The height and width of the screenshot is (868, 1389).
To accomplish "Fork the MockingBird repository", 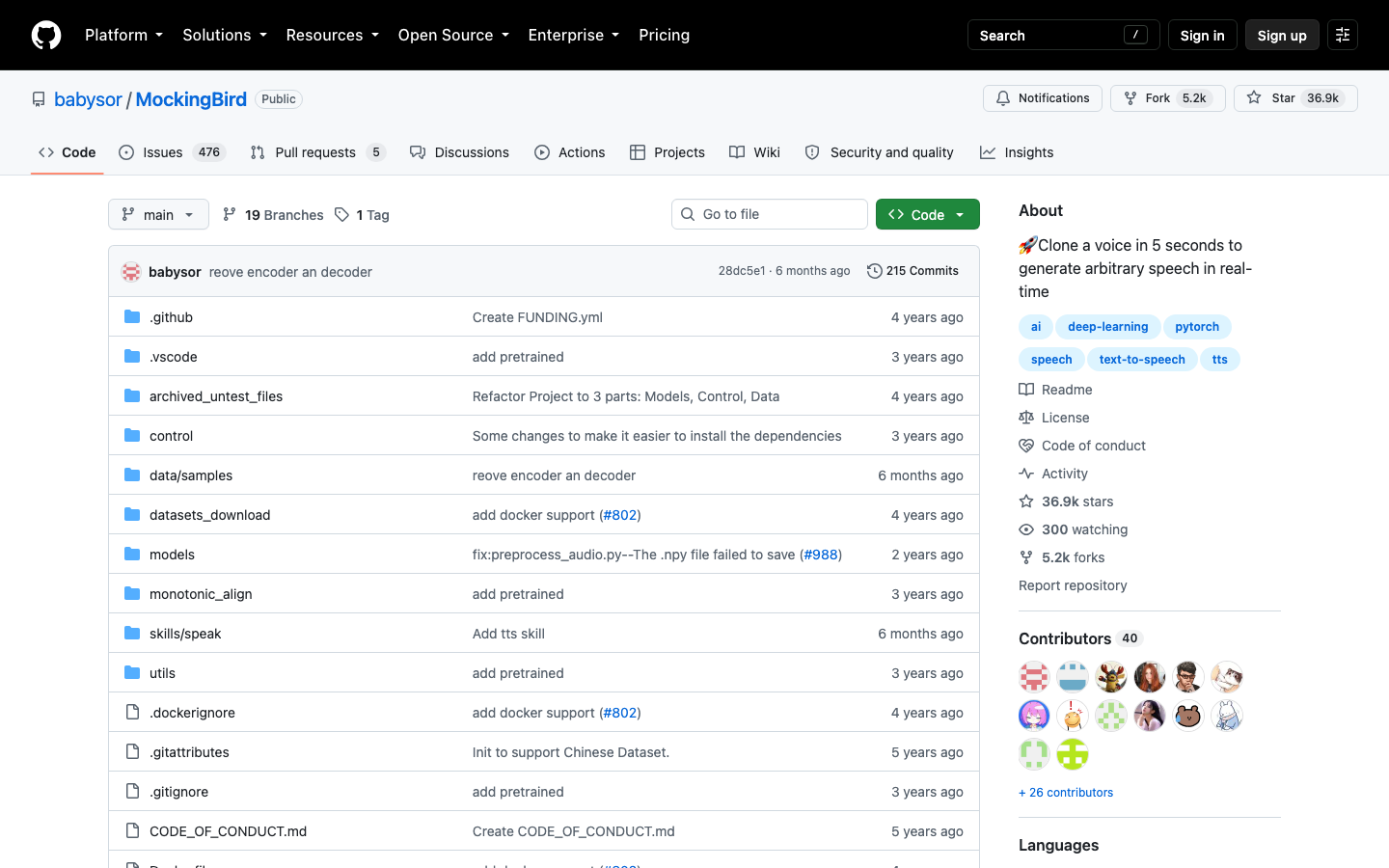I will (1168, 98).
